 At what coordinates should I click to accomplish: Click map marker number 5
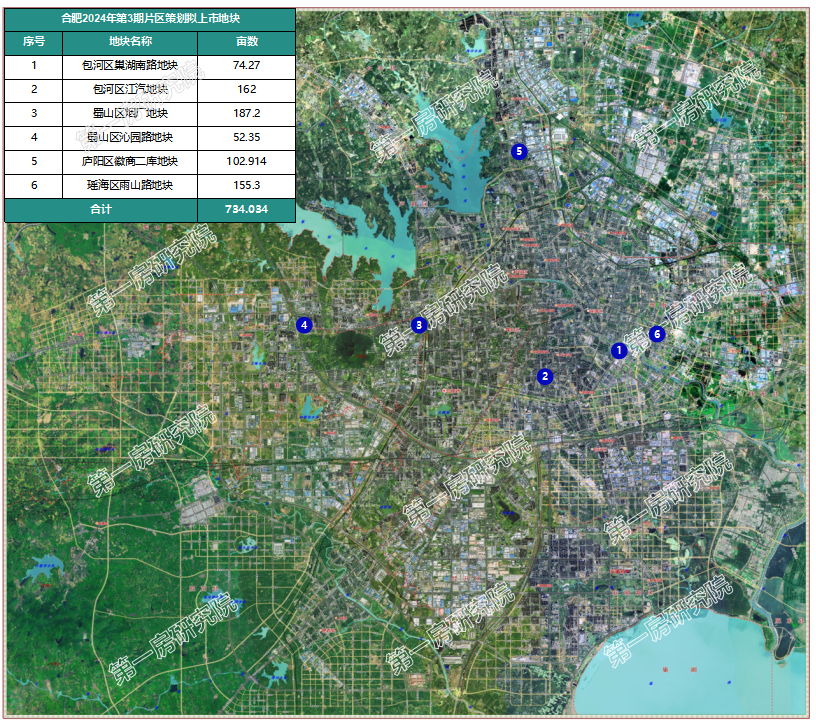point(519,151)
